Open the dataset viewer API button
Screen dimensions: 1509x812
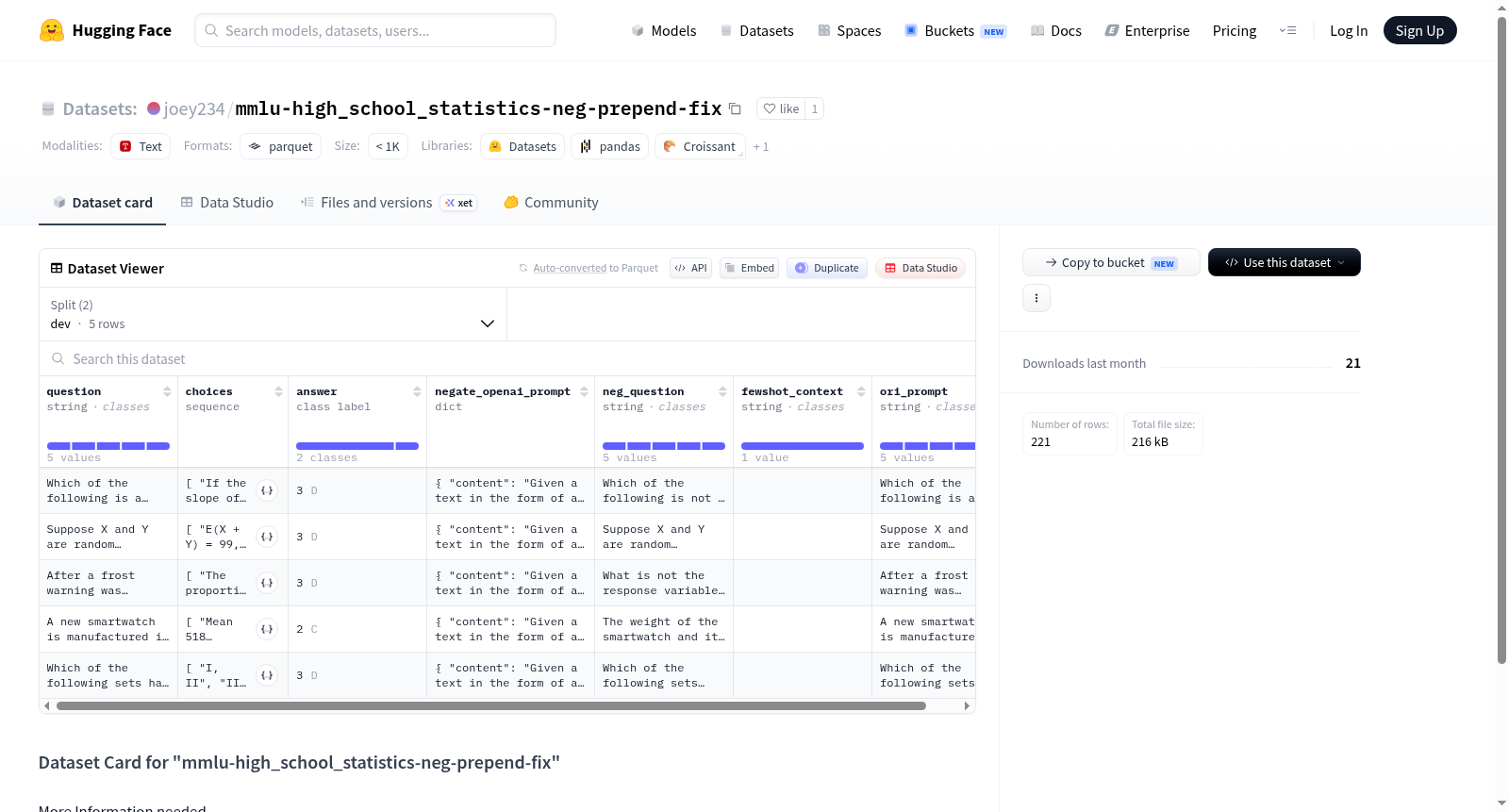(x=690, y=268)
